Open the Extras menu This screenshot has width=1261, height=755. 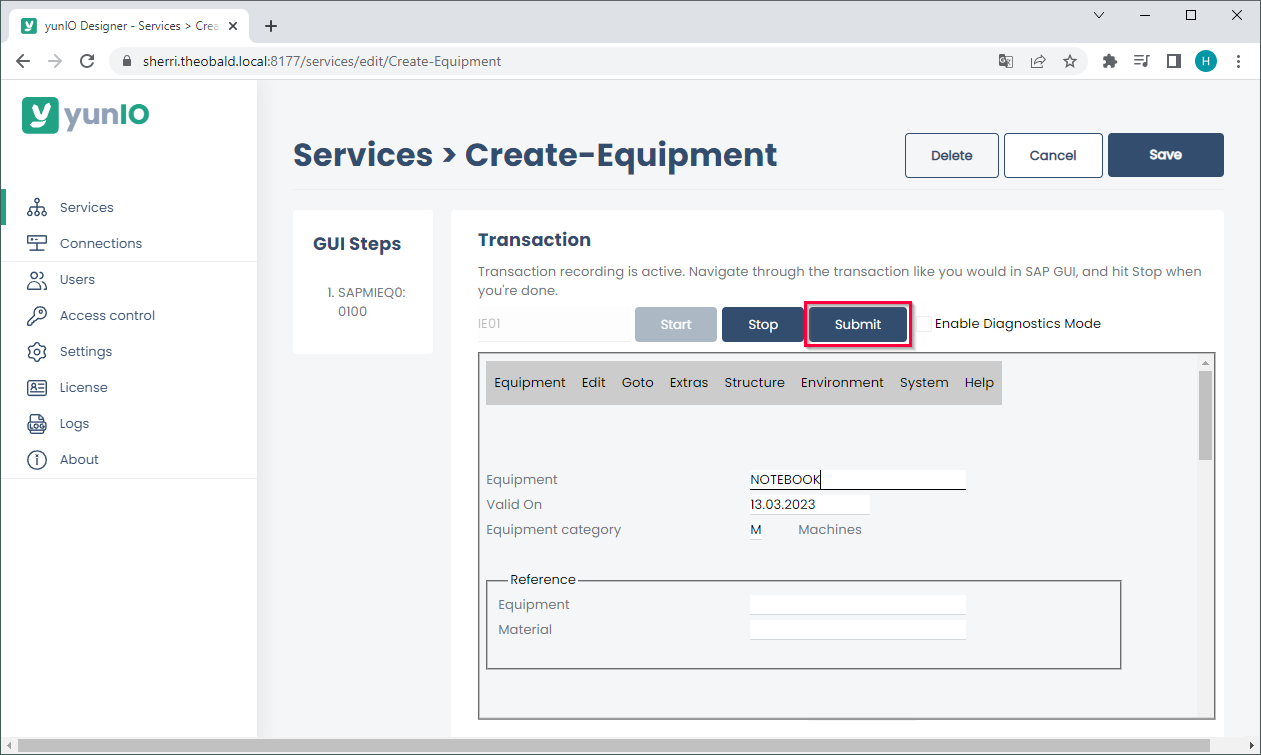[x=689, y=383]
